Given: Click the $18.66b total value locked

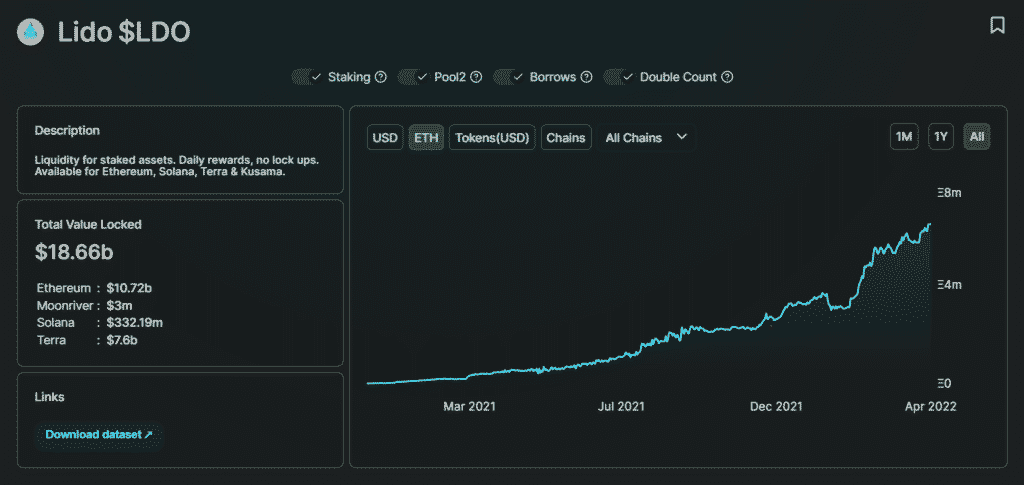Looking at the screenshot, I should pyautogui.click(x=74, y=253).
